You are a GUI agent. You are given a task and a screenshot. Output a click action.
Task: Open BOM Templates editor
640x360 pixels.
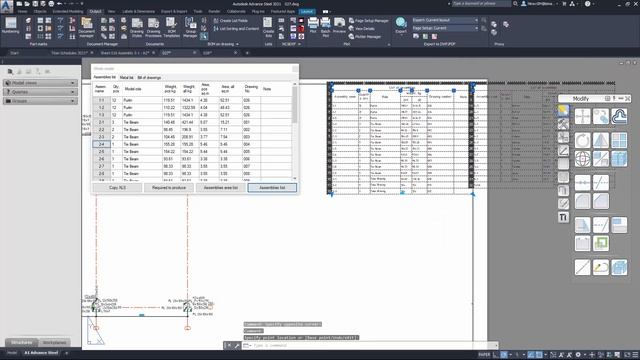tap(171, 27)
